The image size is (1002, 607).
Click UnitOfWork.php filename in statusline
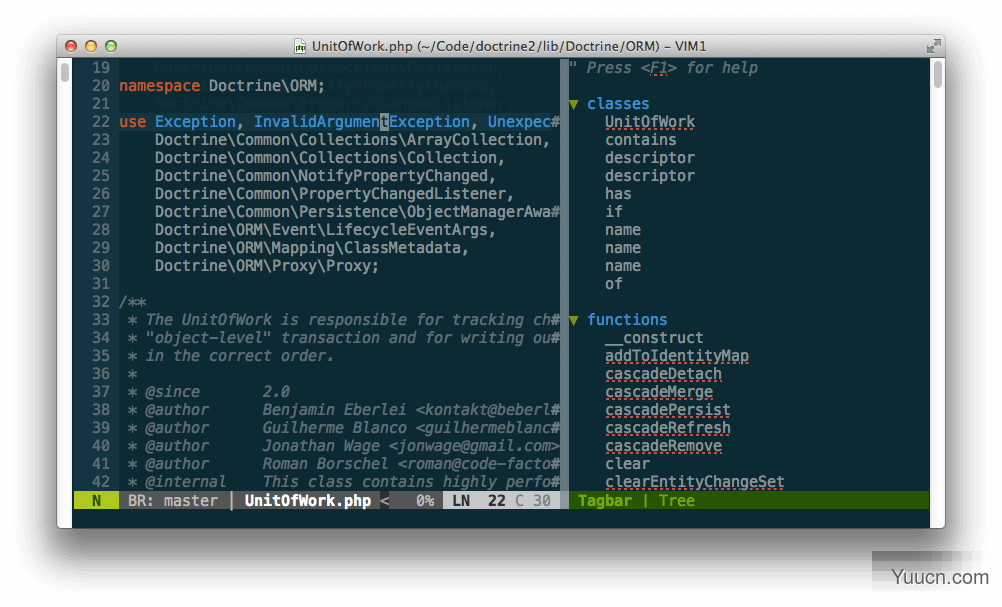click(x=307, y=500)
